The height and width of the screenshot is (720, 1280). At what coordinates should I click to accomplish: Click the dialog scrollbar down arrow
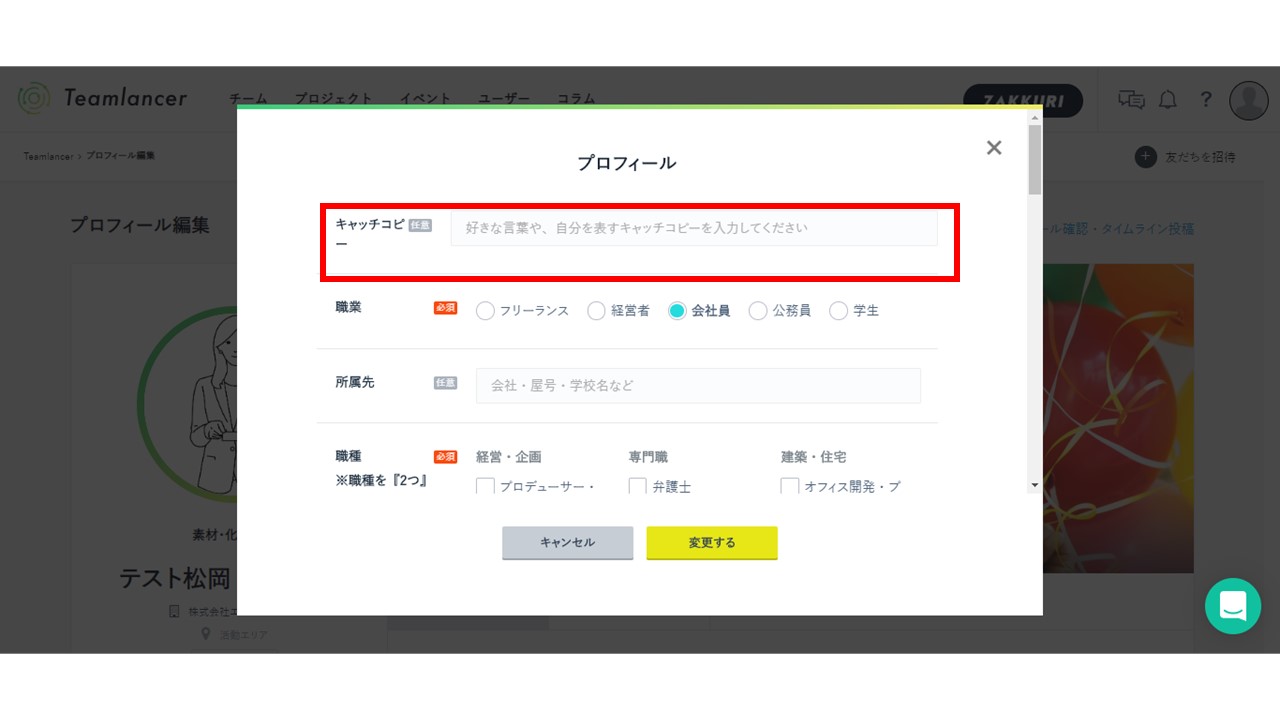[x=1035, y=485]
